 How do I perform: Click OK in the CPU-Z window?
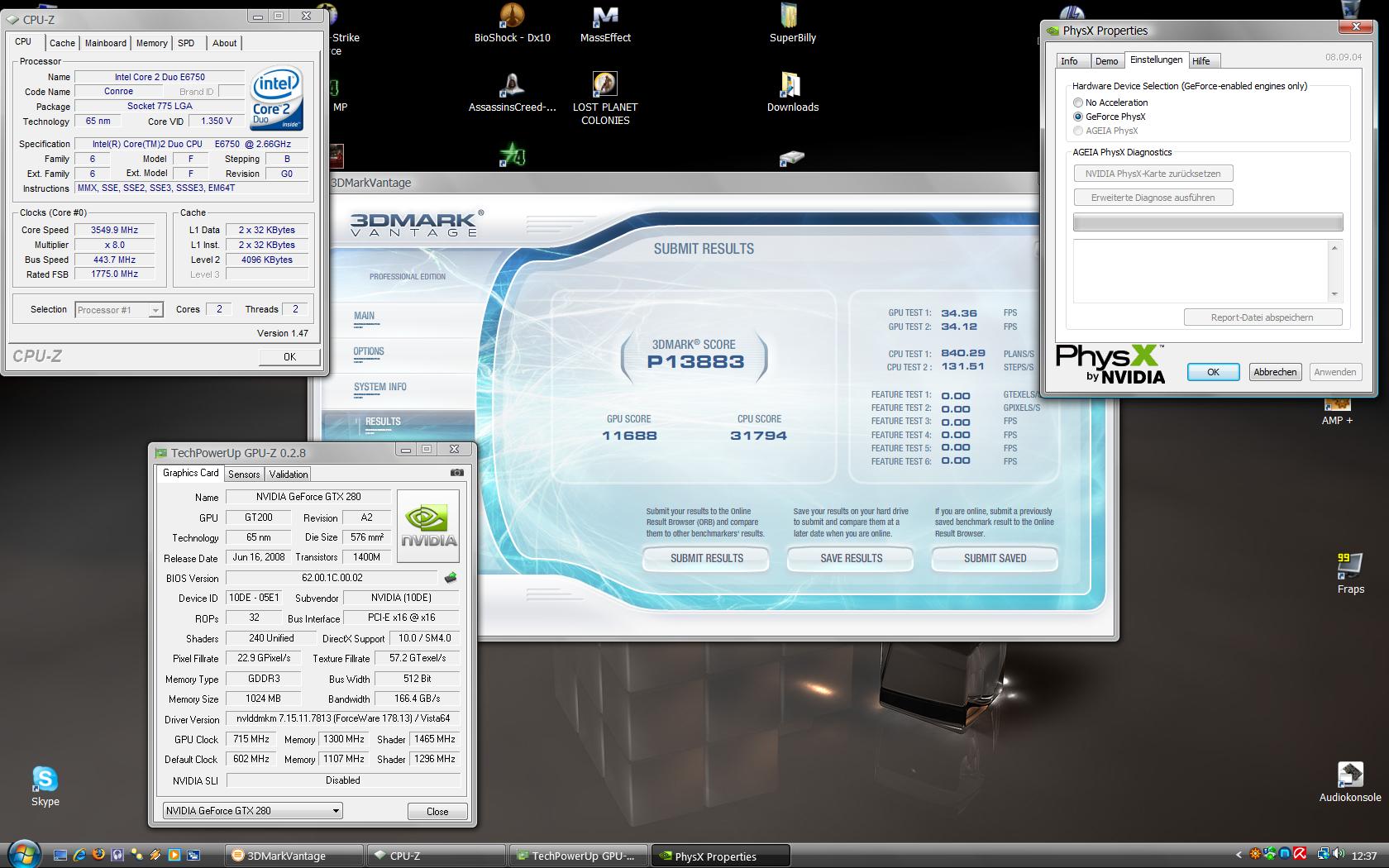pyautogui.click(x=289, y=356)
